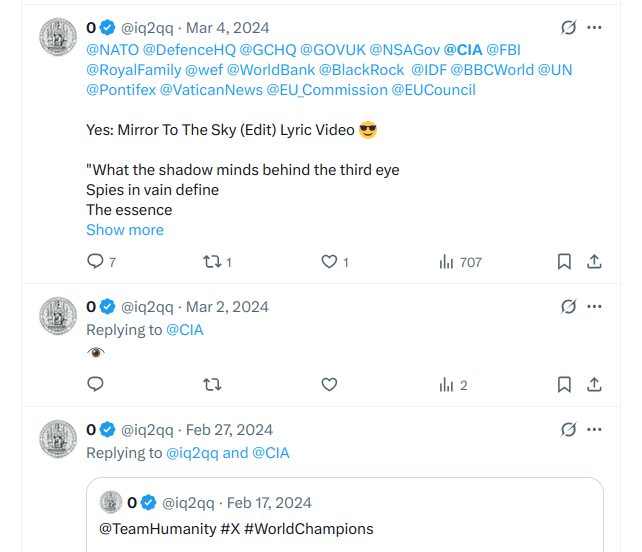Open more options on Mar 2 reply
The image size is (642, 552).
pos(595,306)
